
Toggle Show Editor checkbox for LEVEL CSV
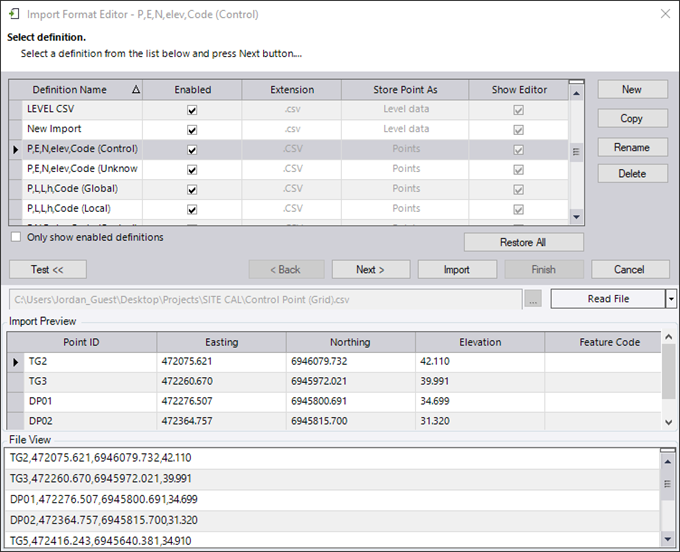(518, 110)
